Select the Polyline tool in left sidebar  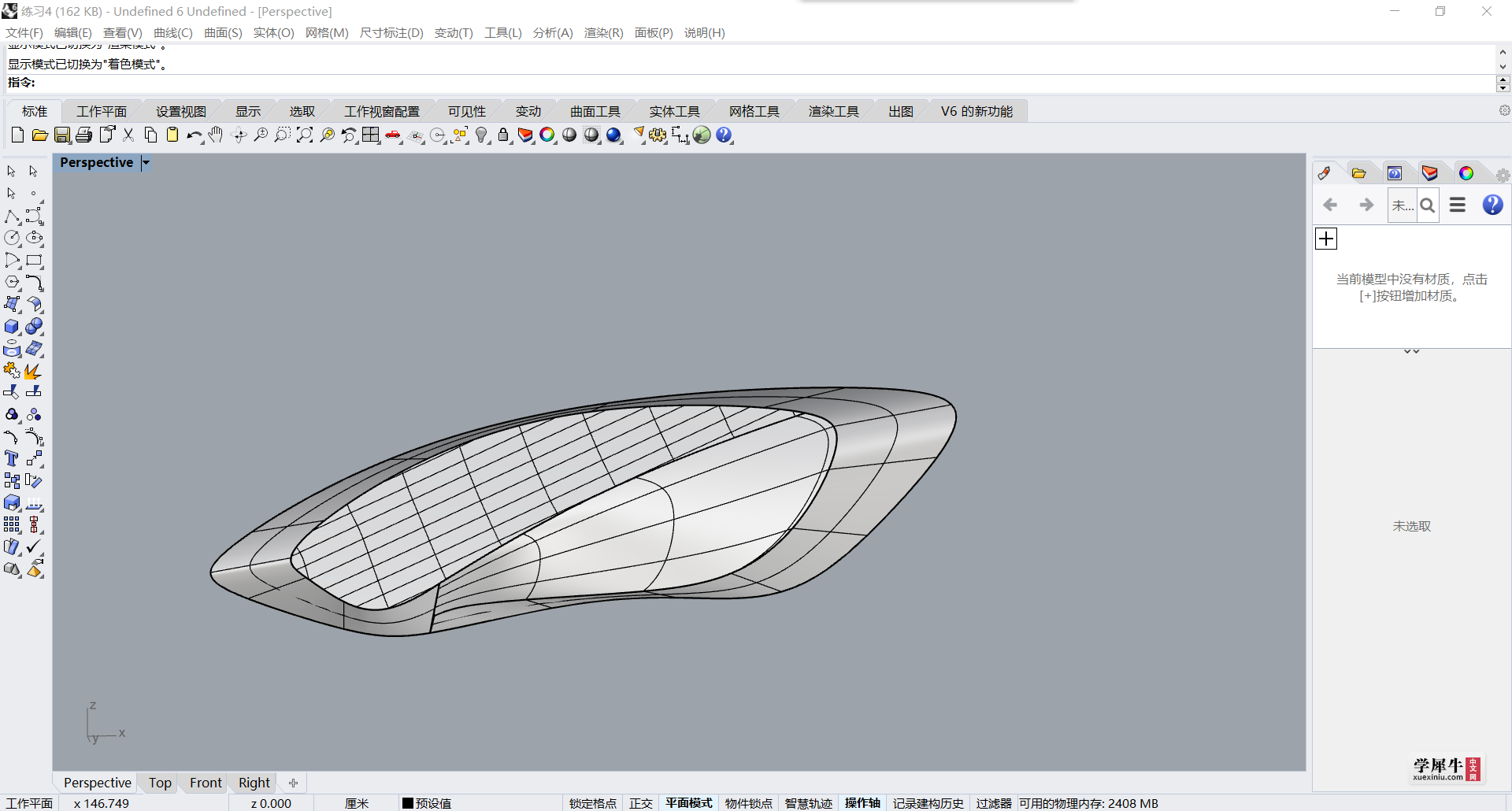(12, 216)
